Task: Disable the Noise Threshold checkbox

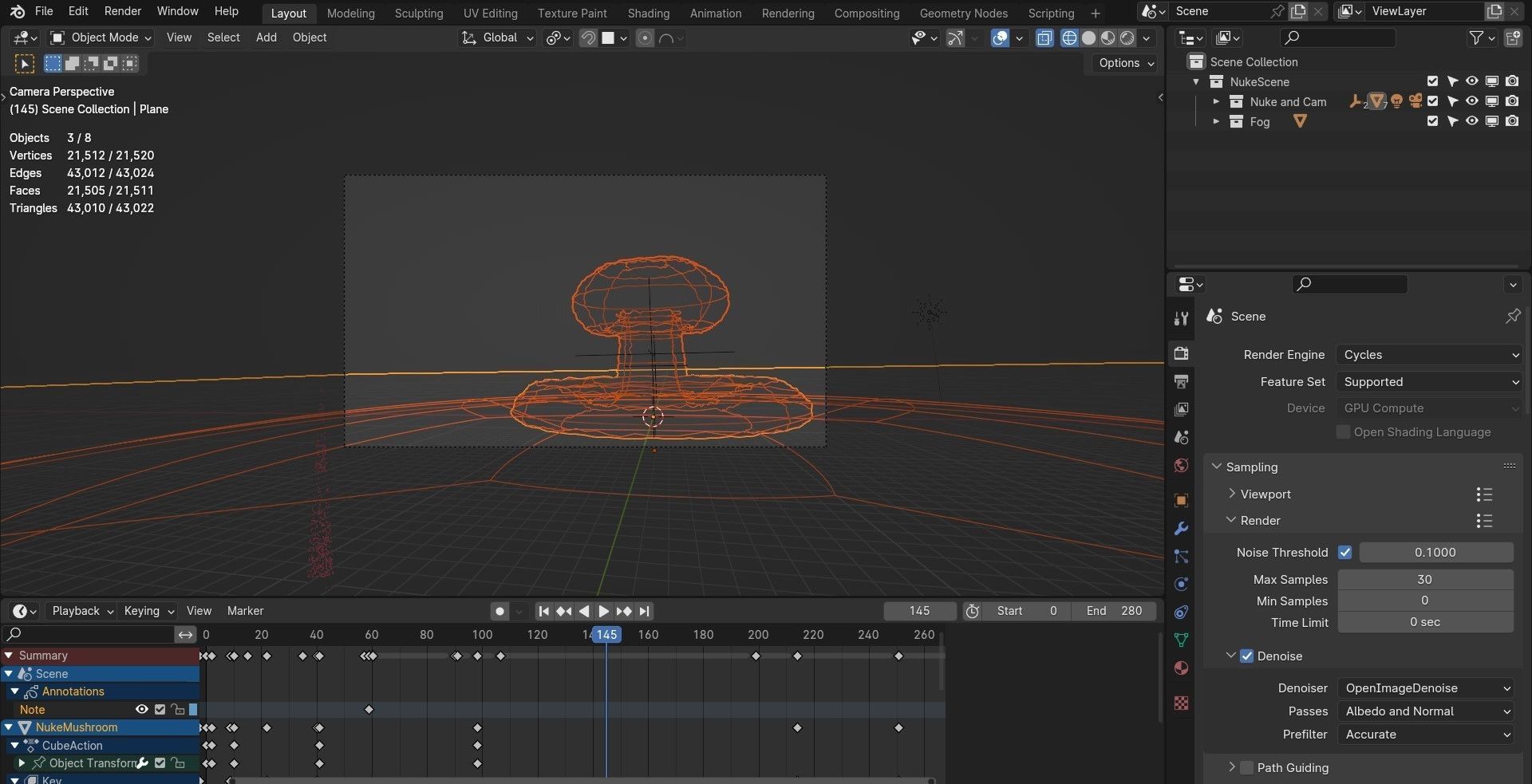Action: [x=1344, y=552]
